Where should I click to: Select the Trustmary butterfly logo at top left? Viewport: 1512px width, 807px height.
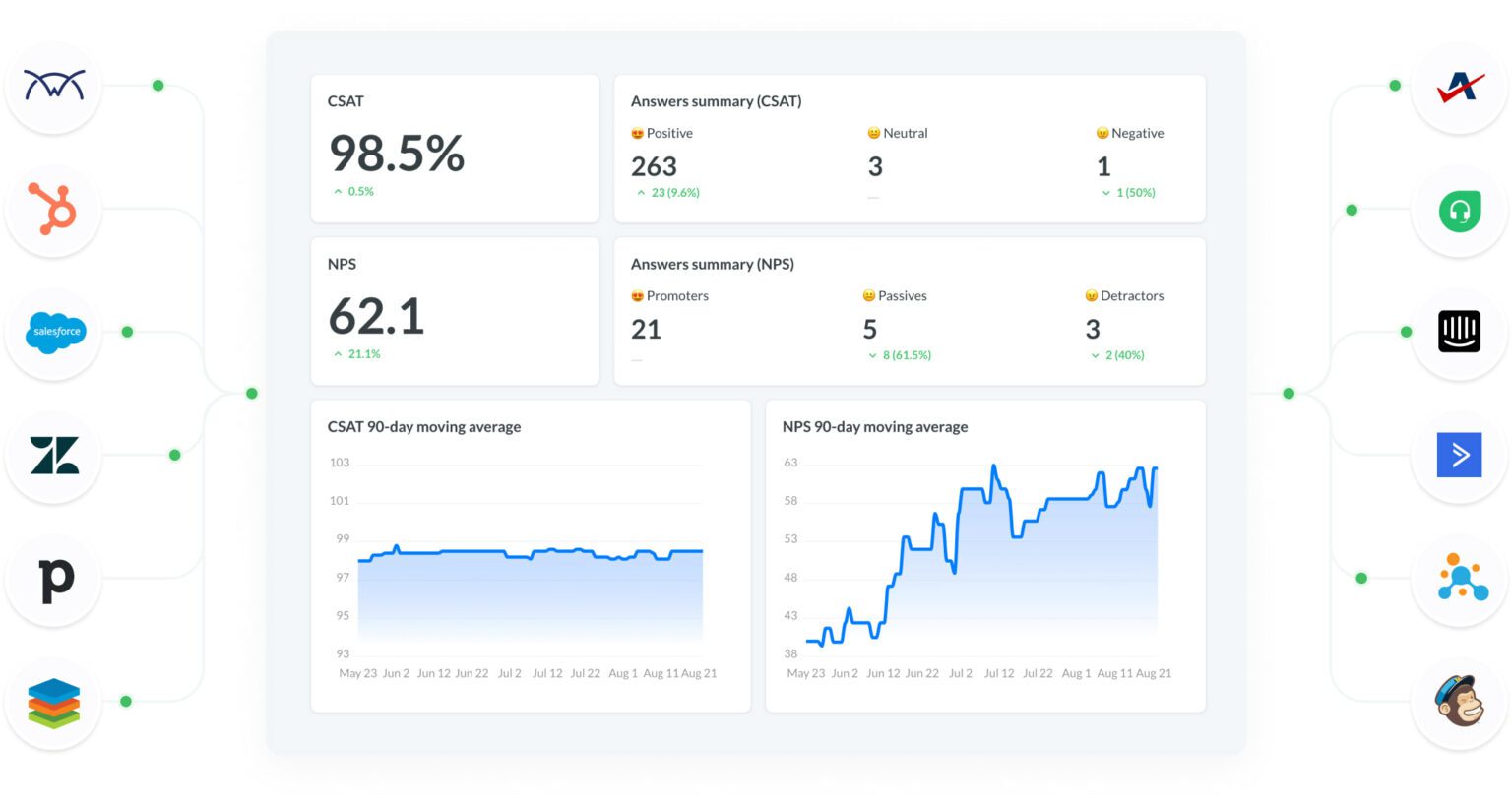click(x=53, y=86)
